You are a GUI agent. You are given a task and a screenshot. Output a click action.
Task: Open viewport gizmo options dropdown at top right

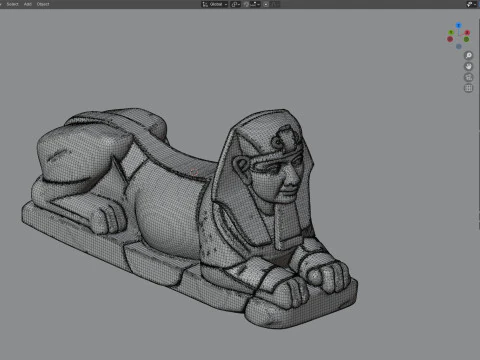[472, 4]
